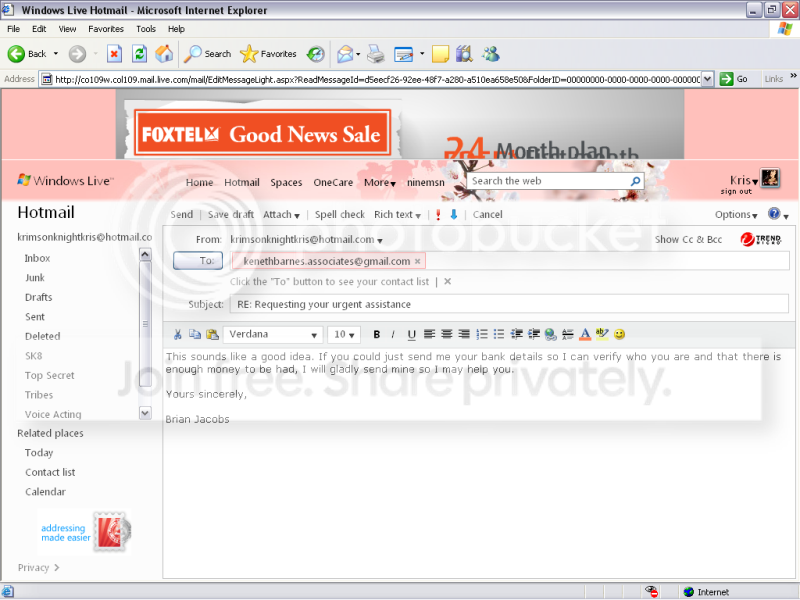Open the Favorites star button
This screenshot has height=600, width=800.
pyautogui.click(x=268, y=54)
